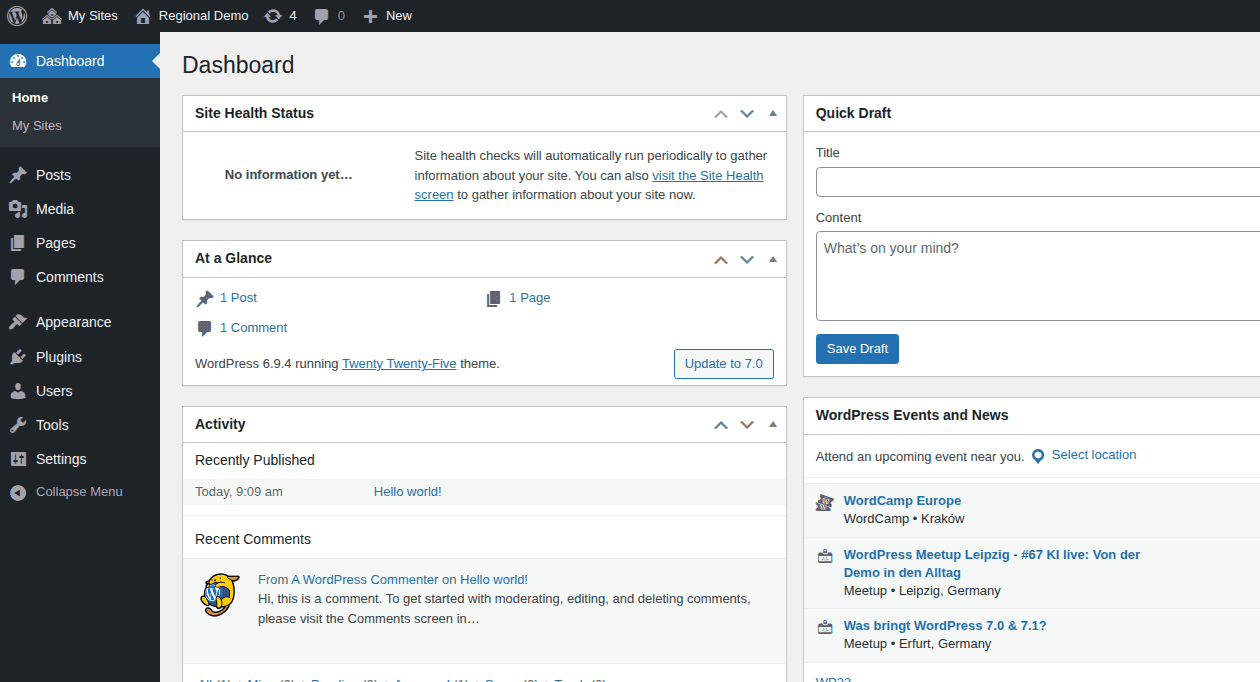Viewport: 1260px width, 682px height.
Task: Open Users person icon in sidebar
Action: click(18, 391)
